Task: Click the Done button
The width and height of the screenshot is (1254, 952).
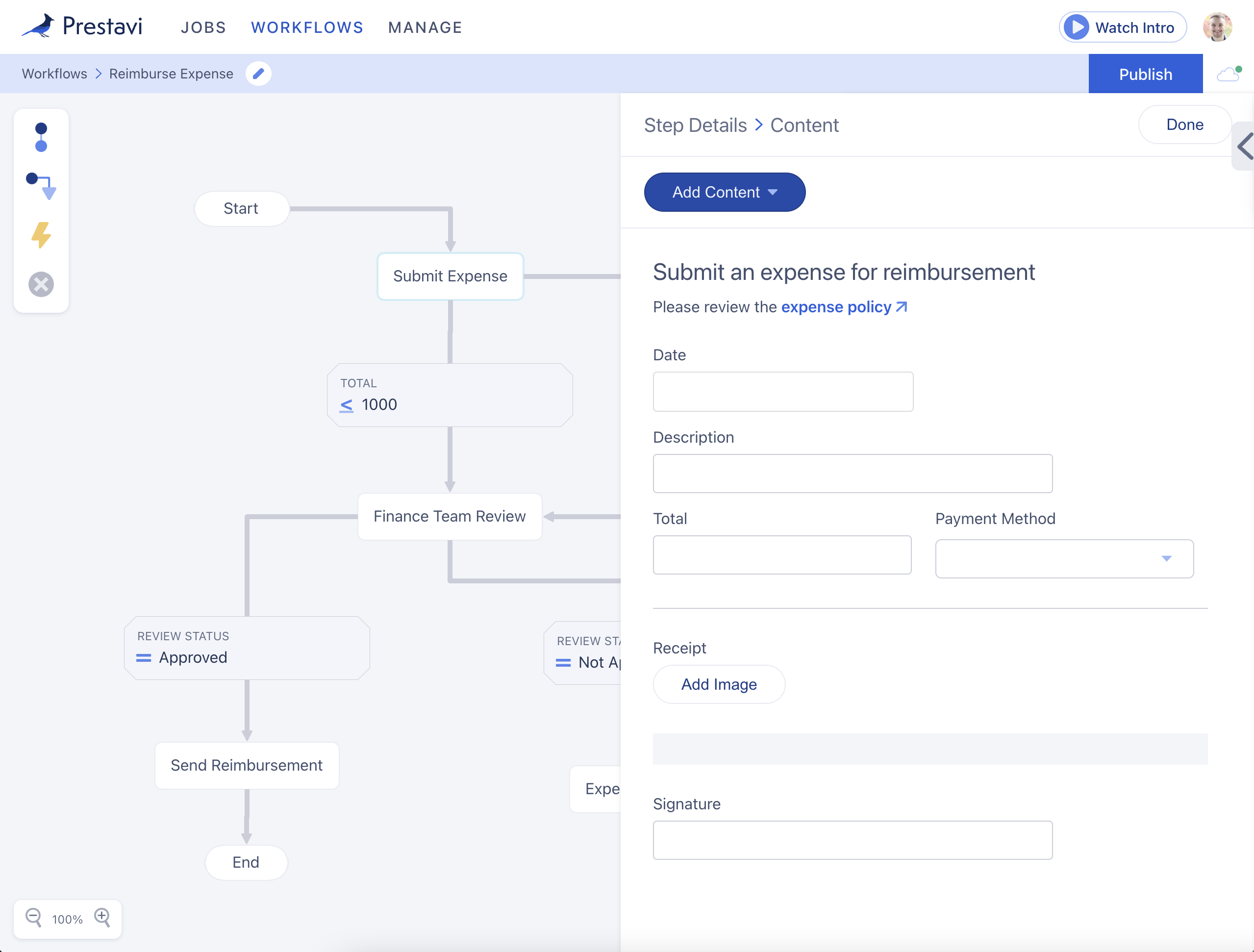Action: point(1184,125)
